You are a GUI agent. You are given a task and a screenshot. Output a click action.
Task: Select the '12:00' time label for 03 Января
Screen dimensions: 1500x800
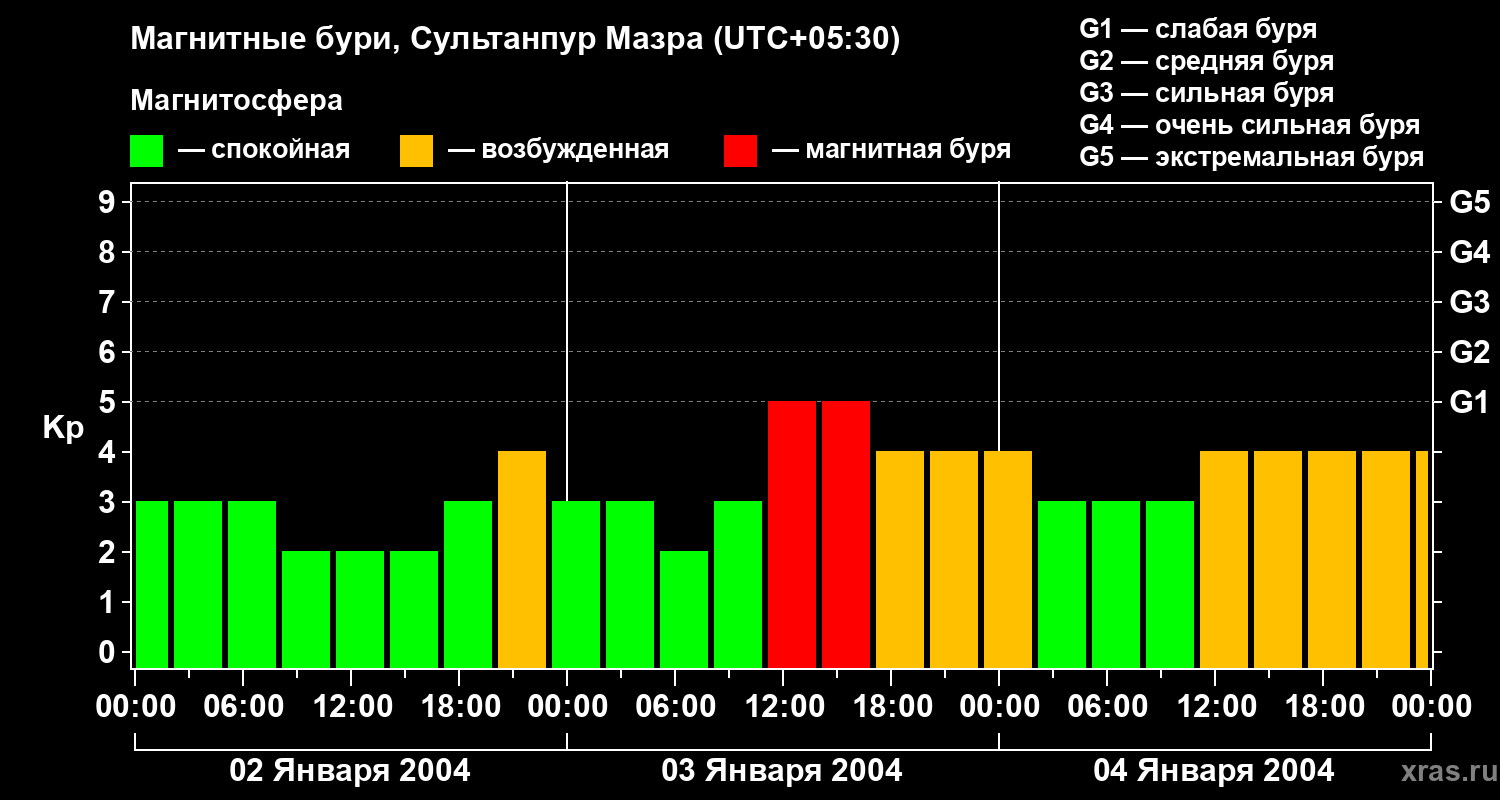tap(783, 706)
